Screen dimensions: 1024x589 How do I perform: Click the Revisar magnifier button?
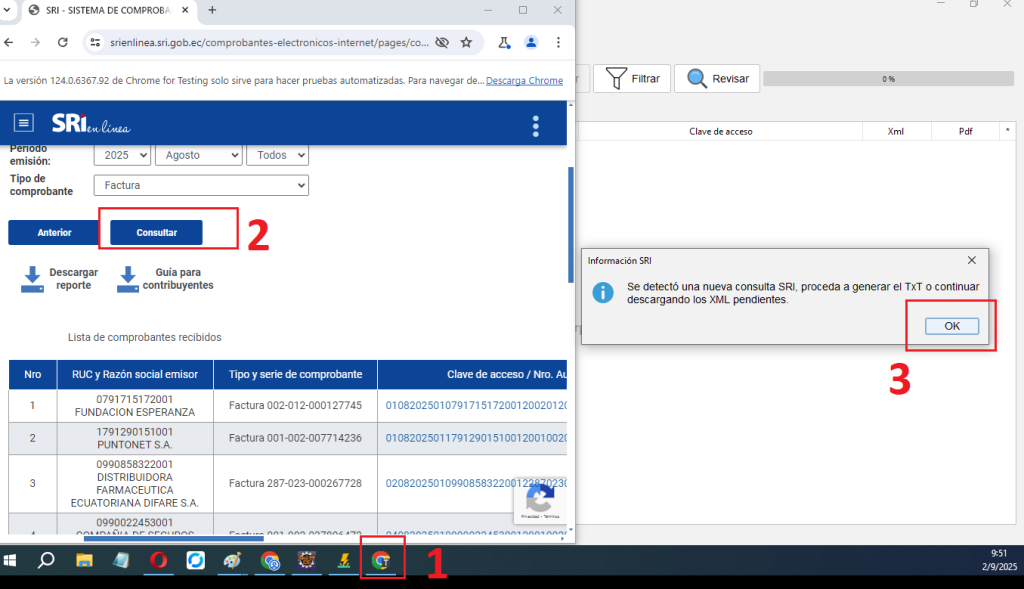point(717,79)
